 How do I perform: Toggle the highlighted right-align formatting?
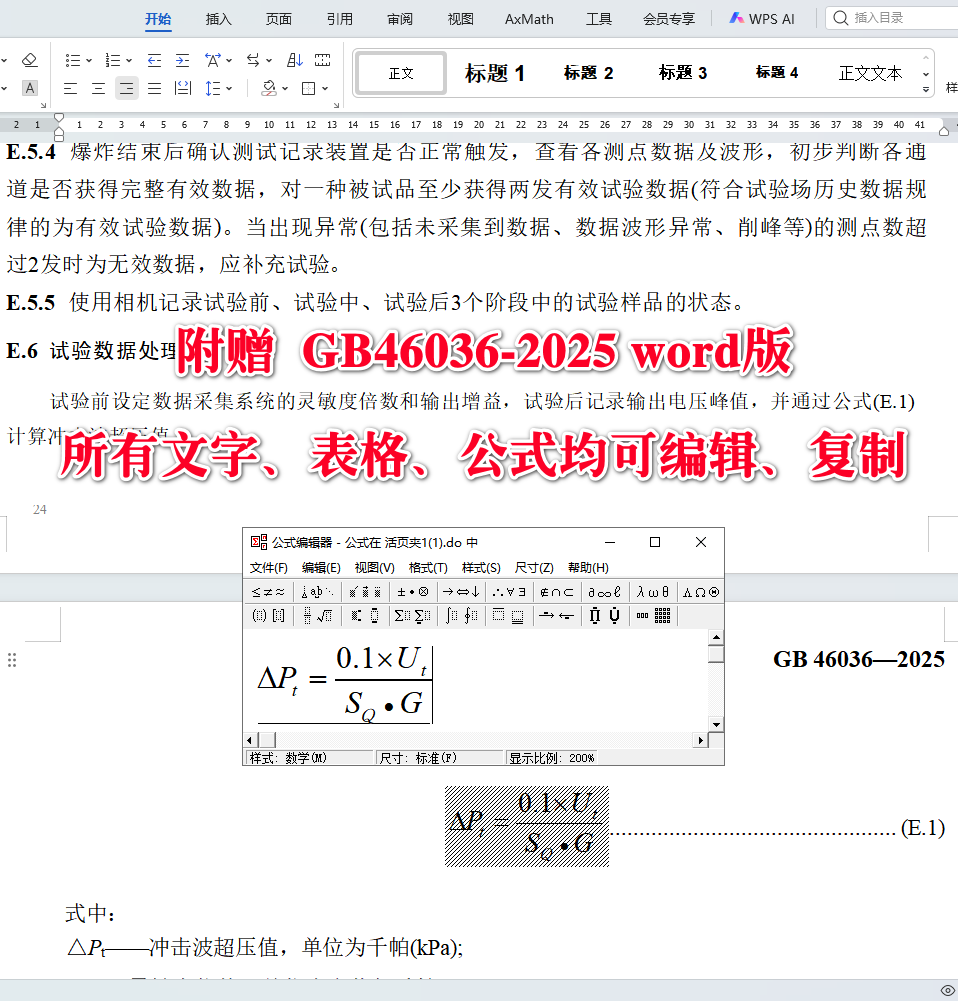tap(126, 88)
